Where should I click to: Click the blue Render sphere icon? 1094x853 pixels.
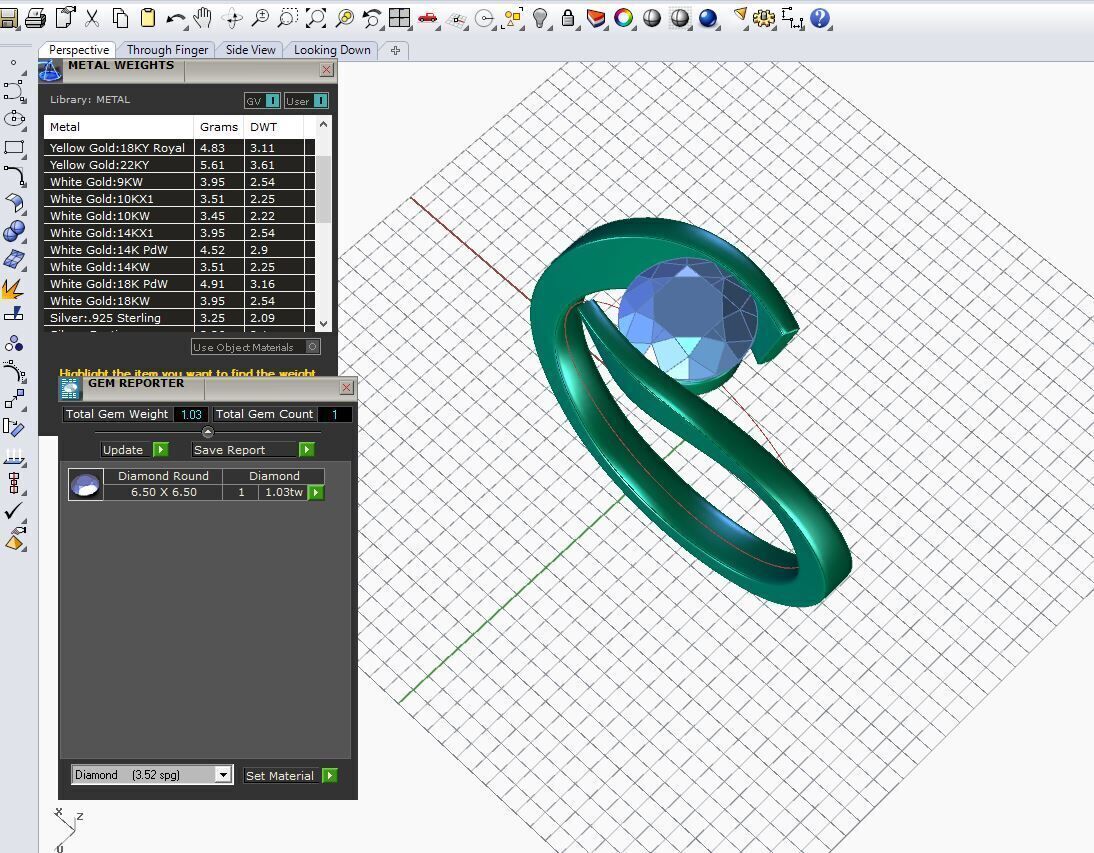pos(708,18)
